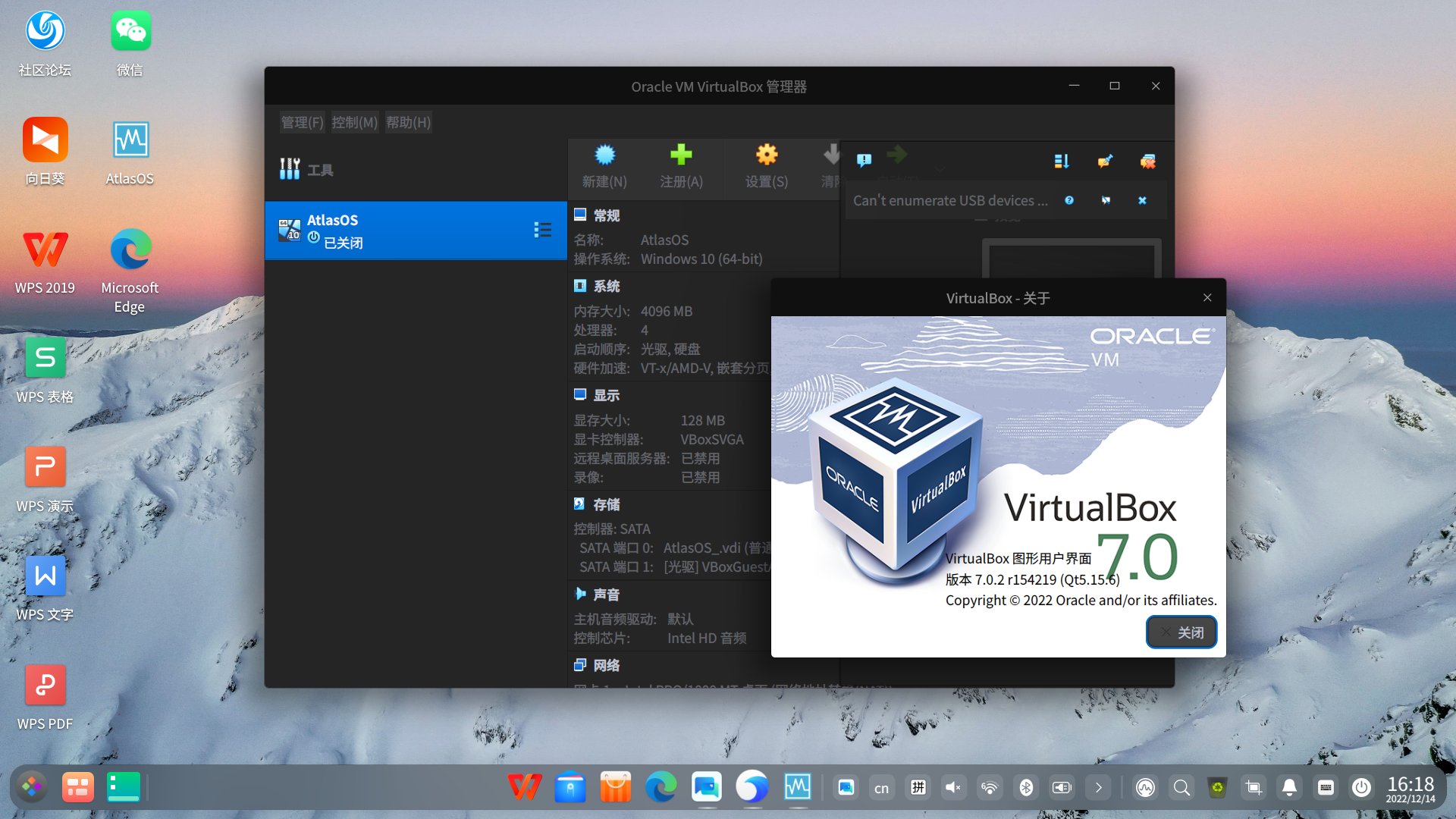Toggle the mute speaker icon in taskbar
The width and height of the screenshot is (1456, 819).
pos(952,788)
